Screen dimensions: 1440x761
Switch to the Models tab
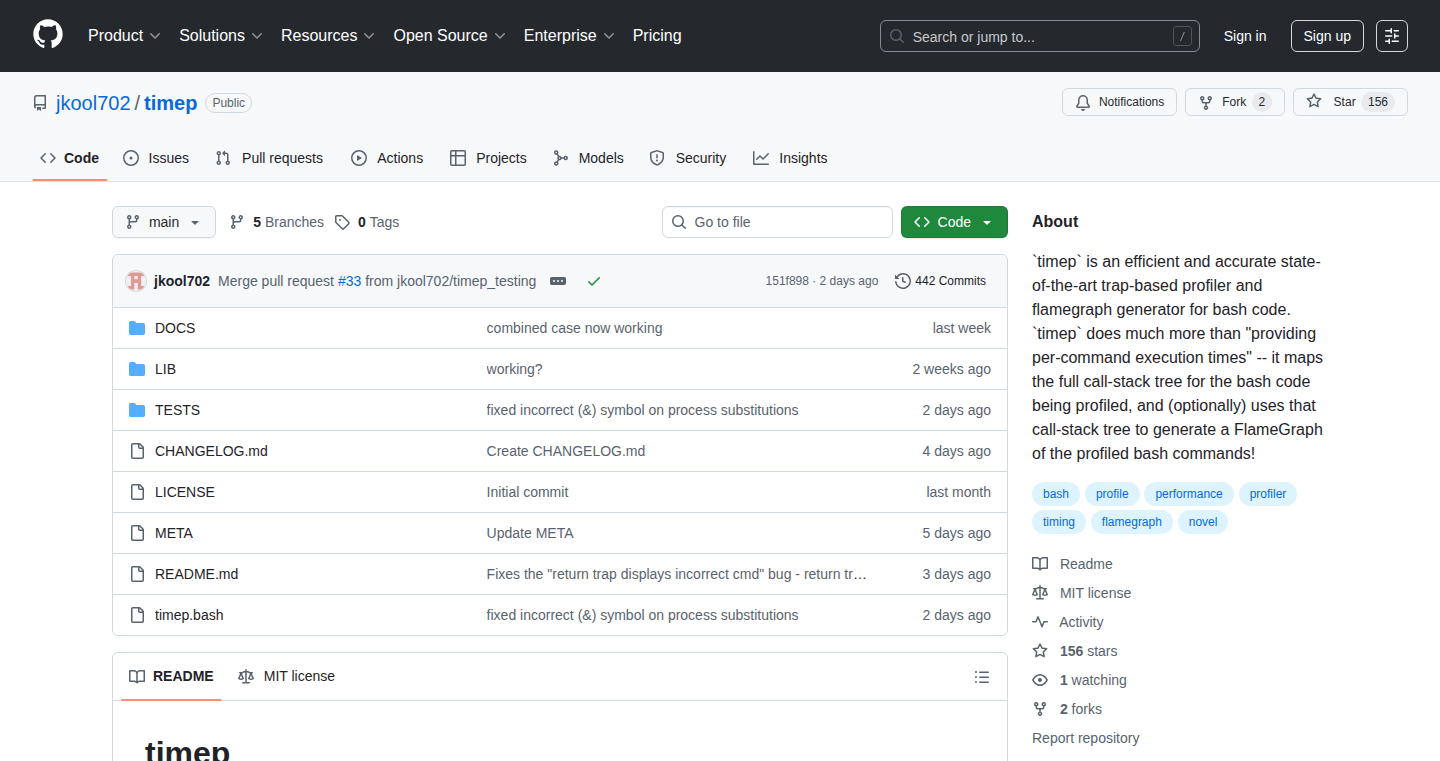click(588, 158)
